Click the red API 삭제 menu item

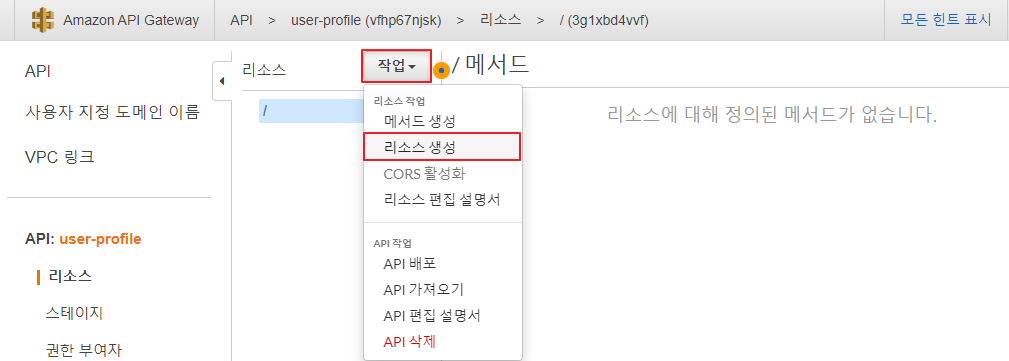click(x=409, y=342)
